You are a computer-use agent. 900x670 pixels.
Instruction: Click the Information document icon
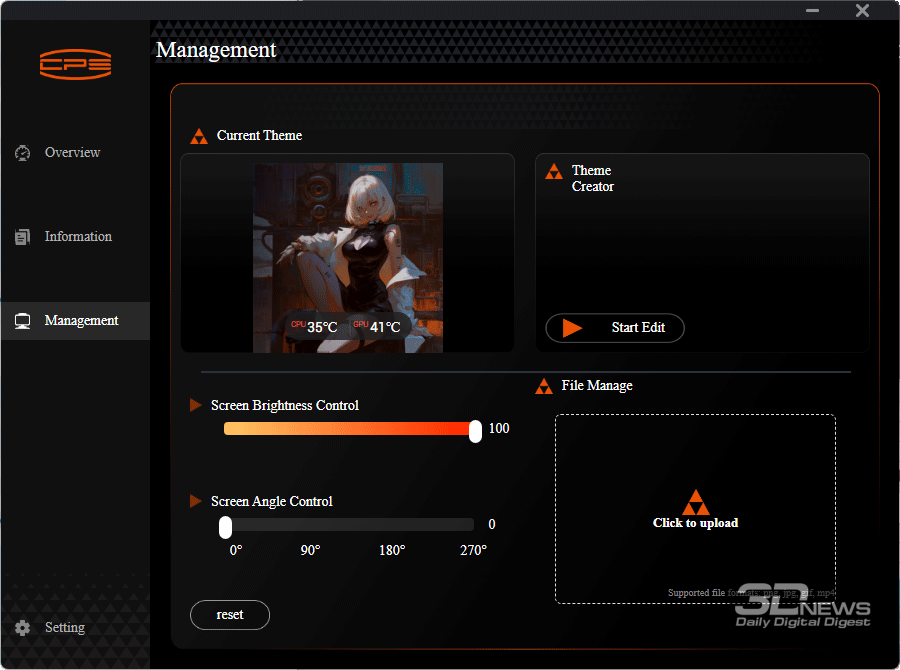[x=22, y=237]
